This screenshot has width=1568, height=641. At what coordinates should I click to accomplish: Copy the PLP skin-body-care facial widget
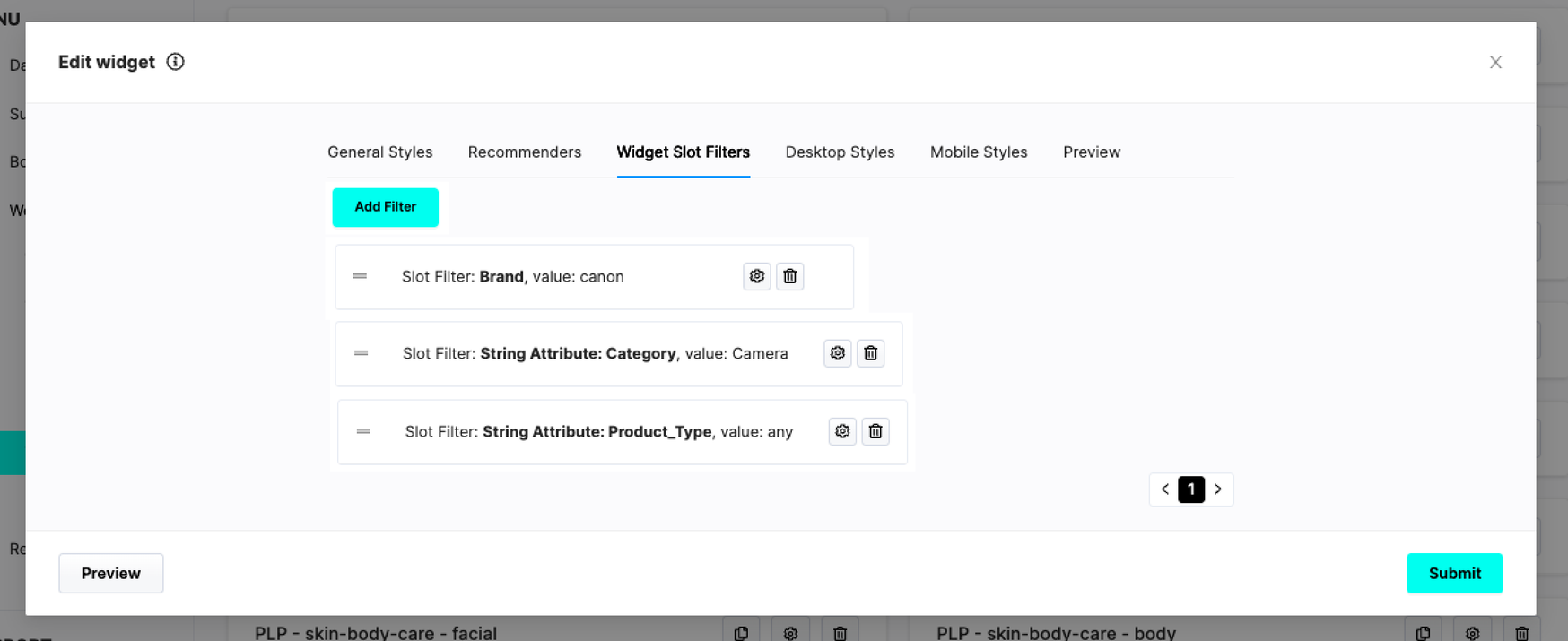pos(741,632)
